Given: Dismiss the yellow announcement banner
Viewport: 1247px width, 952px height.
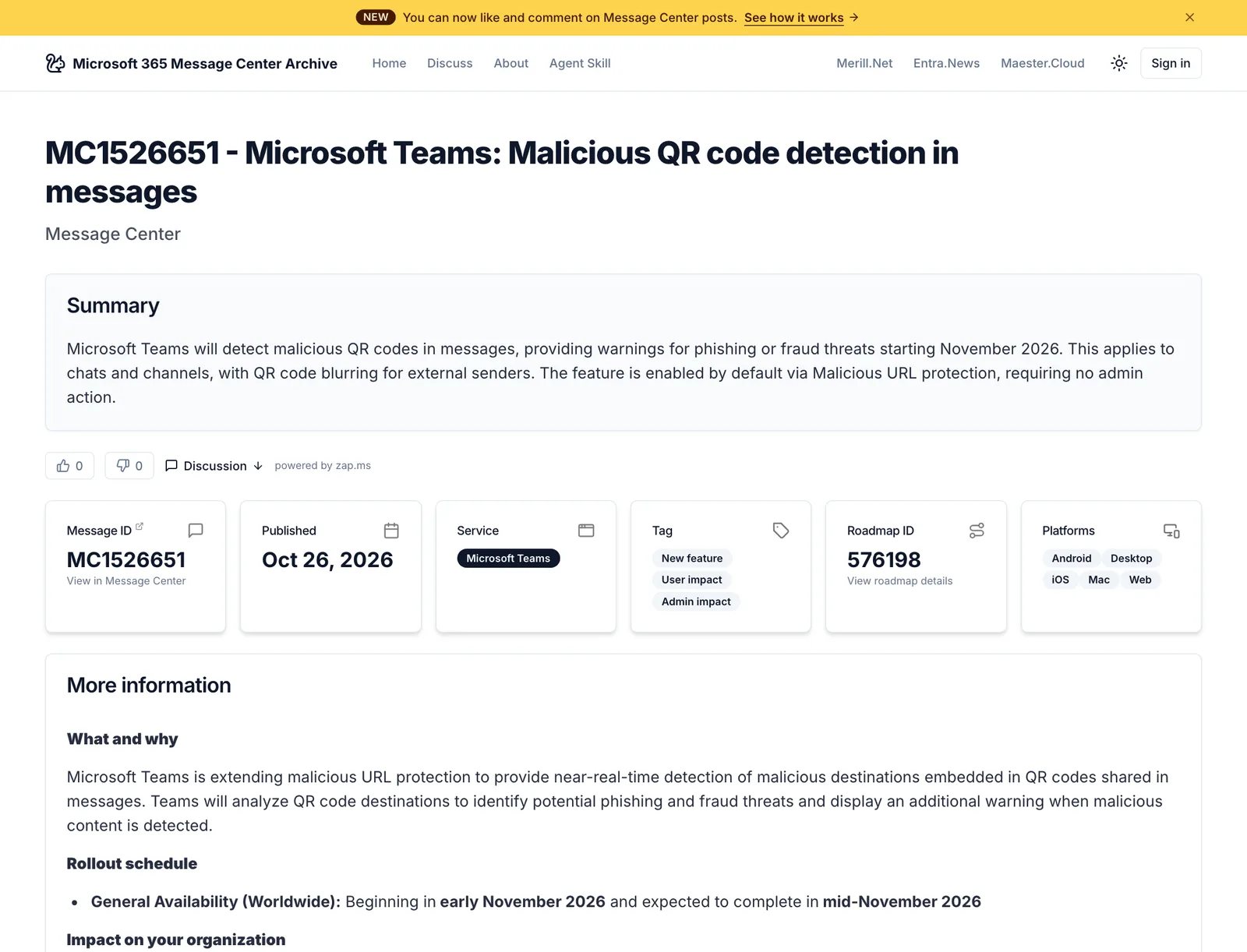Looking at the screenshot, I should tap(1189, 17).
